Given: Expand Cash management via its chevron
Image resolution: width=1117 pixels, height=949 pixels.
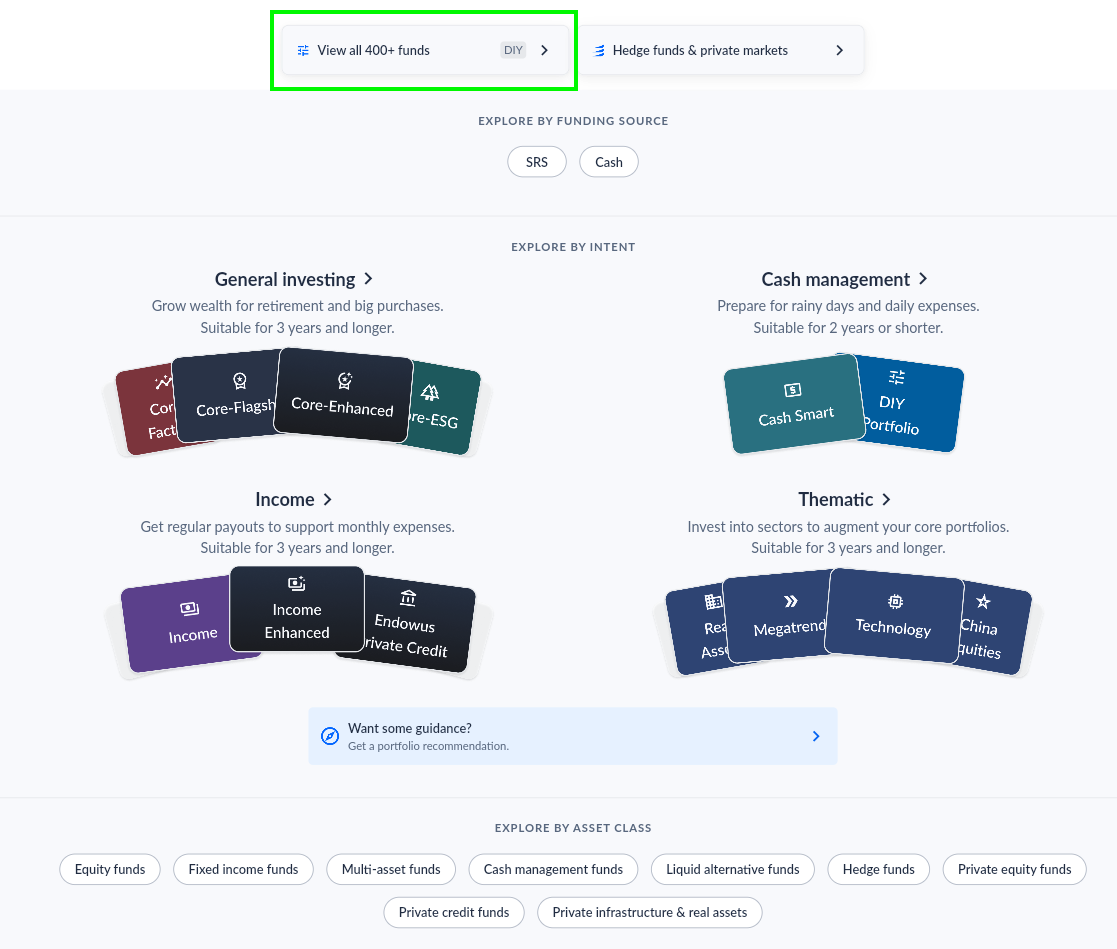Looking at the screenshot, I should pyautogui.click(x=923, y=279).
